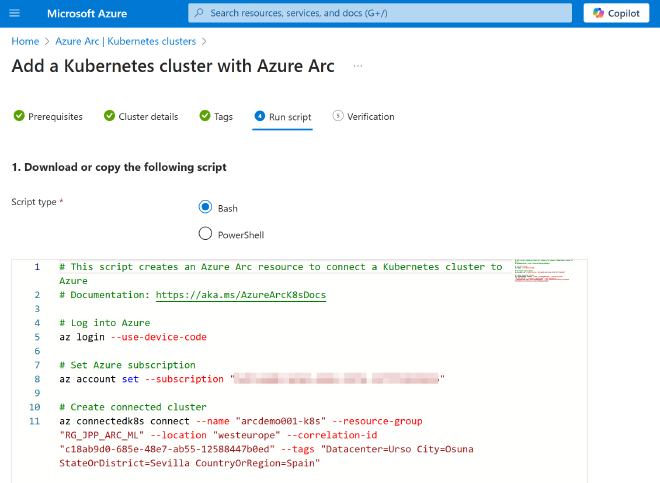Click the Tags green checkmark icon
660x483 pixels.
[205, 115]
